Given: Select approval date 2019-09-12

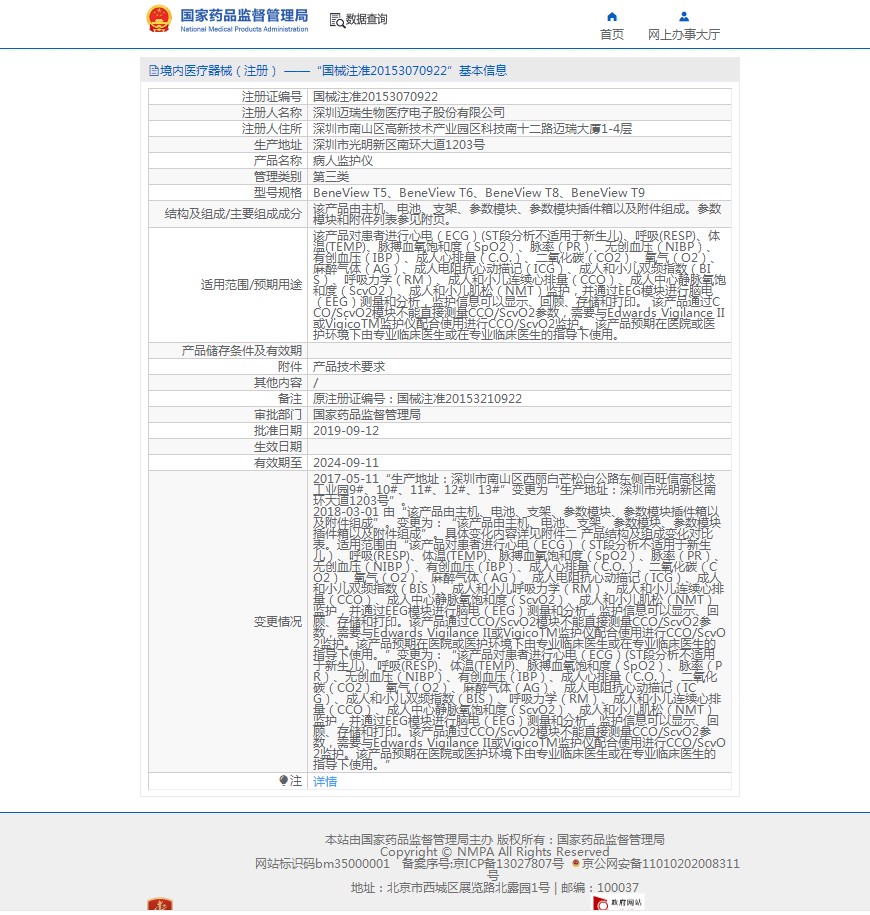Looking at the screenshot, I should [346, 431].
